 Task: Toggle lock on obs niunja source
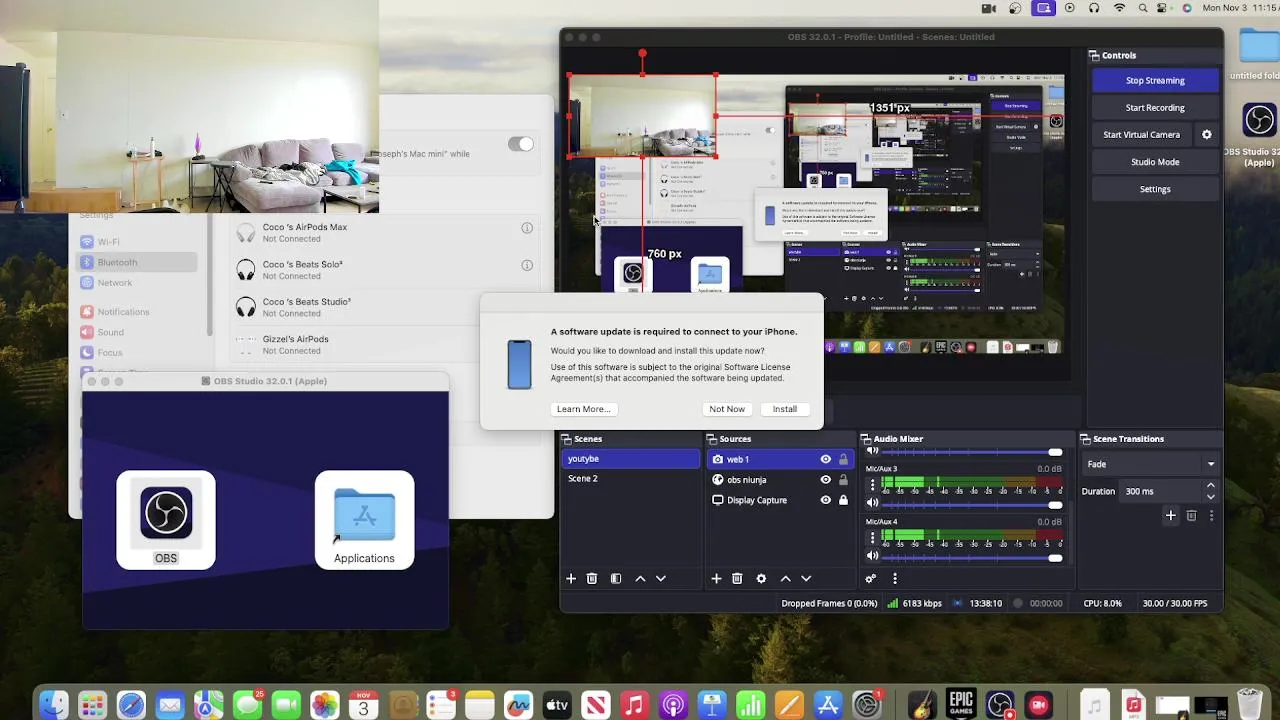(x=843, y=479)
